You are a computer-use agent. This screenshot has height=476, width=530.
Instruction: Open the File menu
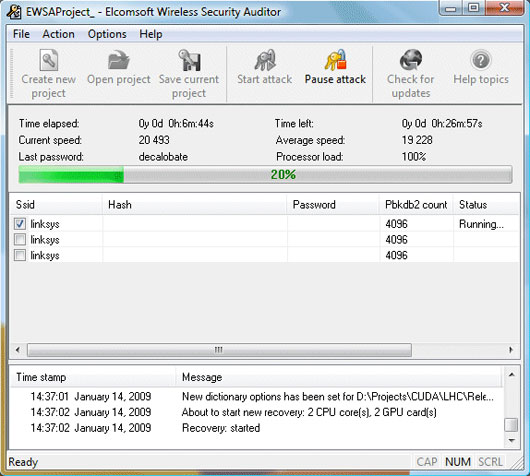(21, 34)
